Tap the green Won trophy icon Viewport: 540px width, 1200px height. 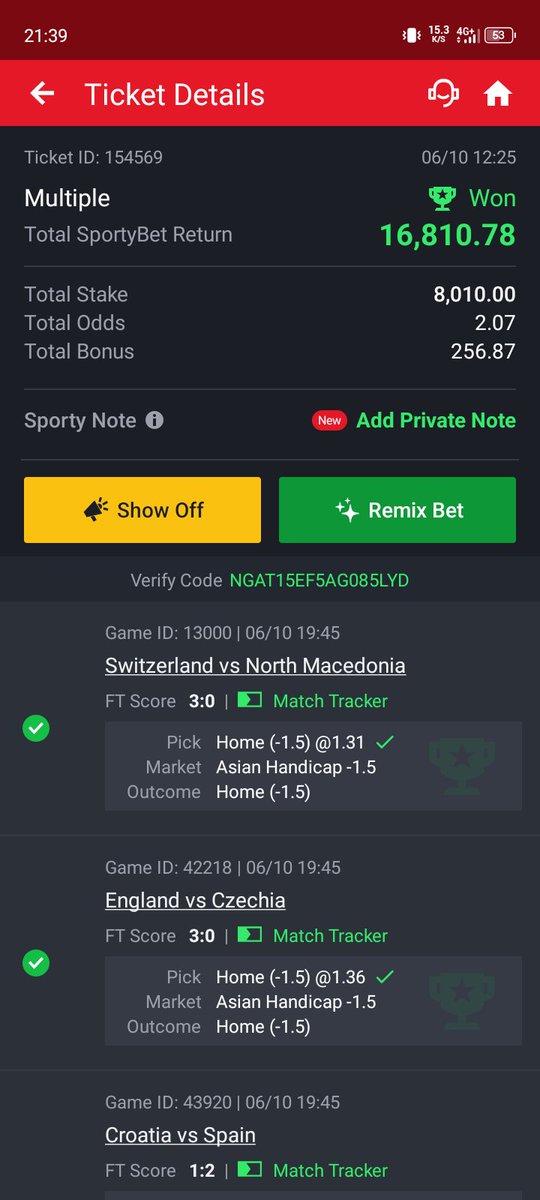point(441,198)
